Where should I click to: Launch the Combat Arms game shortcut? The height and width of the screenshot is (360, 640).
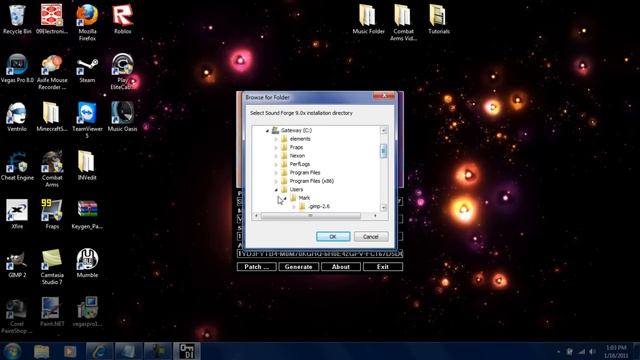(52, 169)
